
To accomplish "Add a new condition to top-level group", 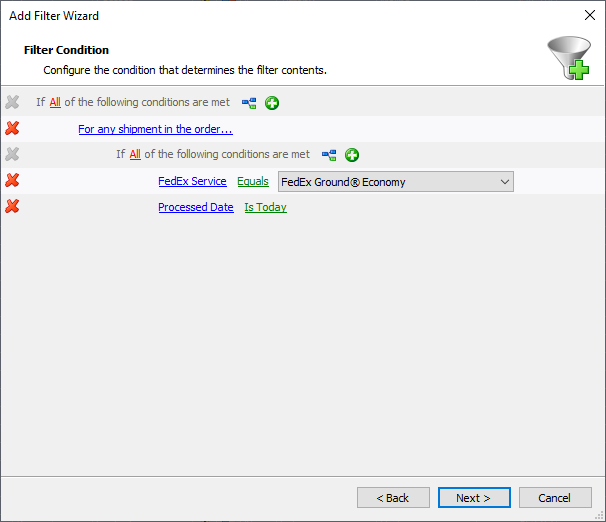I will (x=272, y=103).
